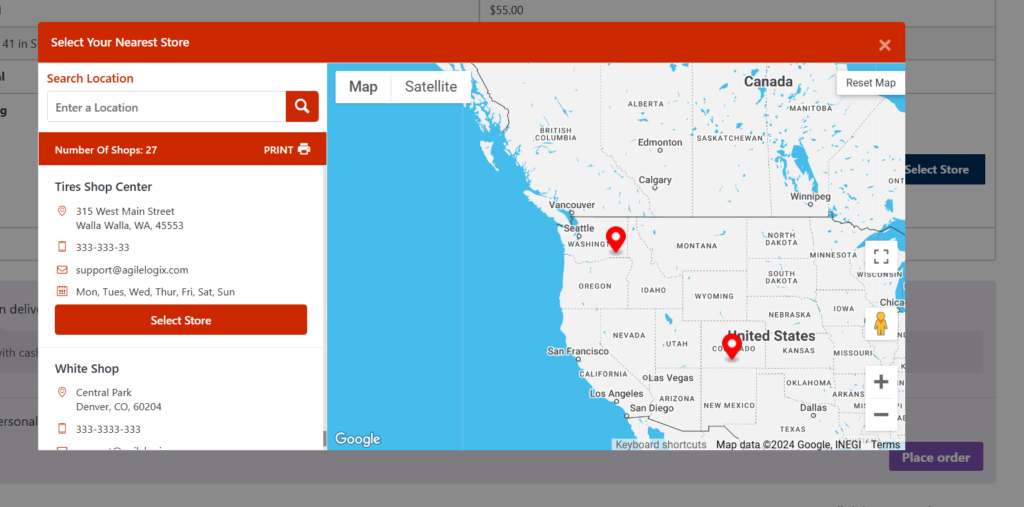Click the White Shop store name
This screenshot has width=1024, height=507.
click(x=87, y=368)
